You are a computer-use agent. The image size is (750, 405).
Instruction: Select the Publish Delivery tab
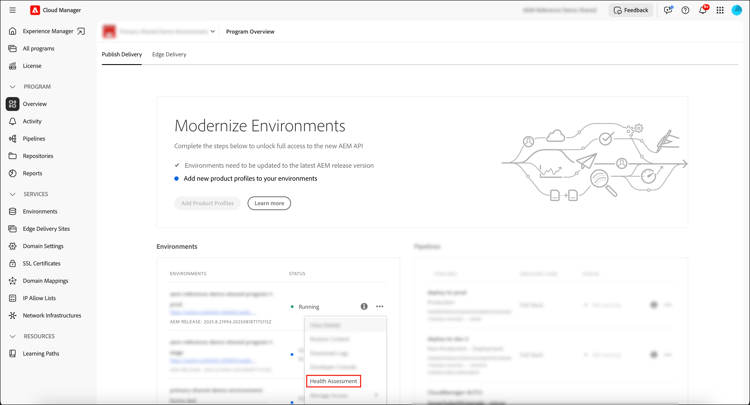point(122,55)
